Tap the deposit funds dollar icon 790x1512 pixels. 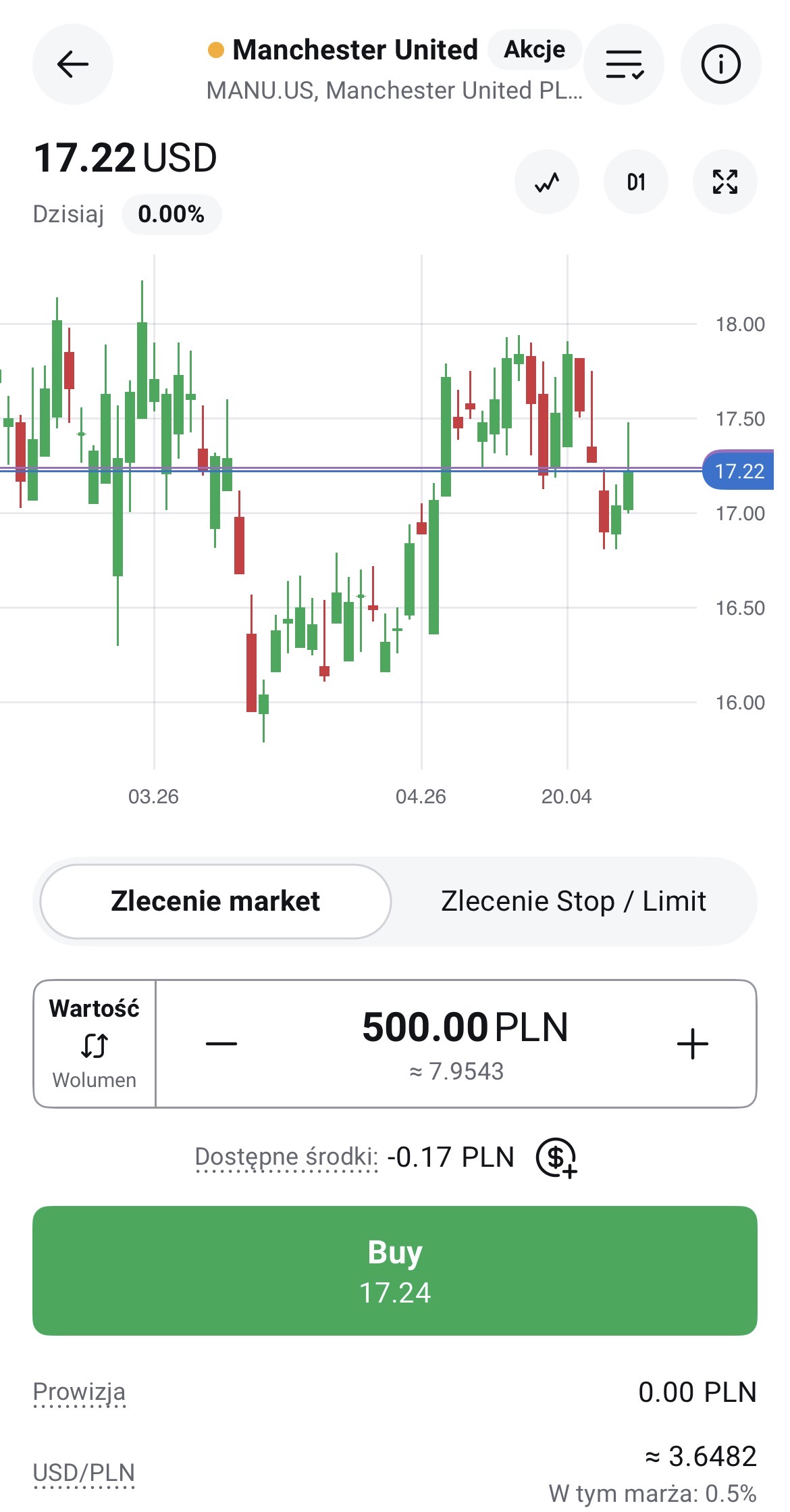tap(556, 1157)
